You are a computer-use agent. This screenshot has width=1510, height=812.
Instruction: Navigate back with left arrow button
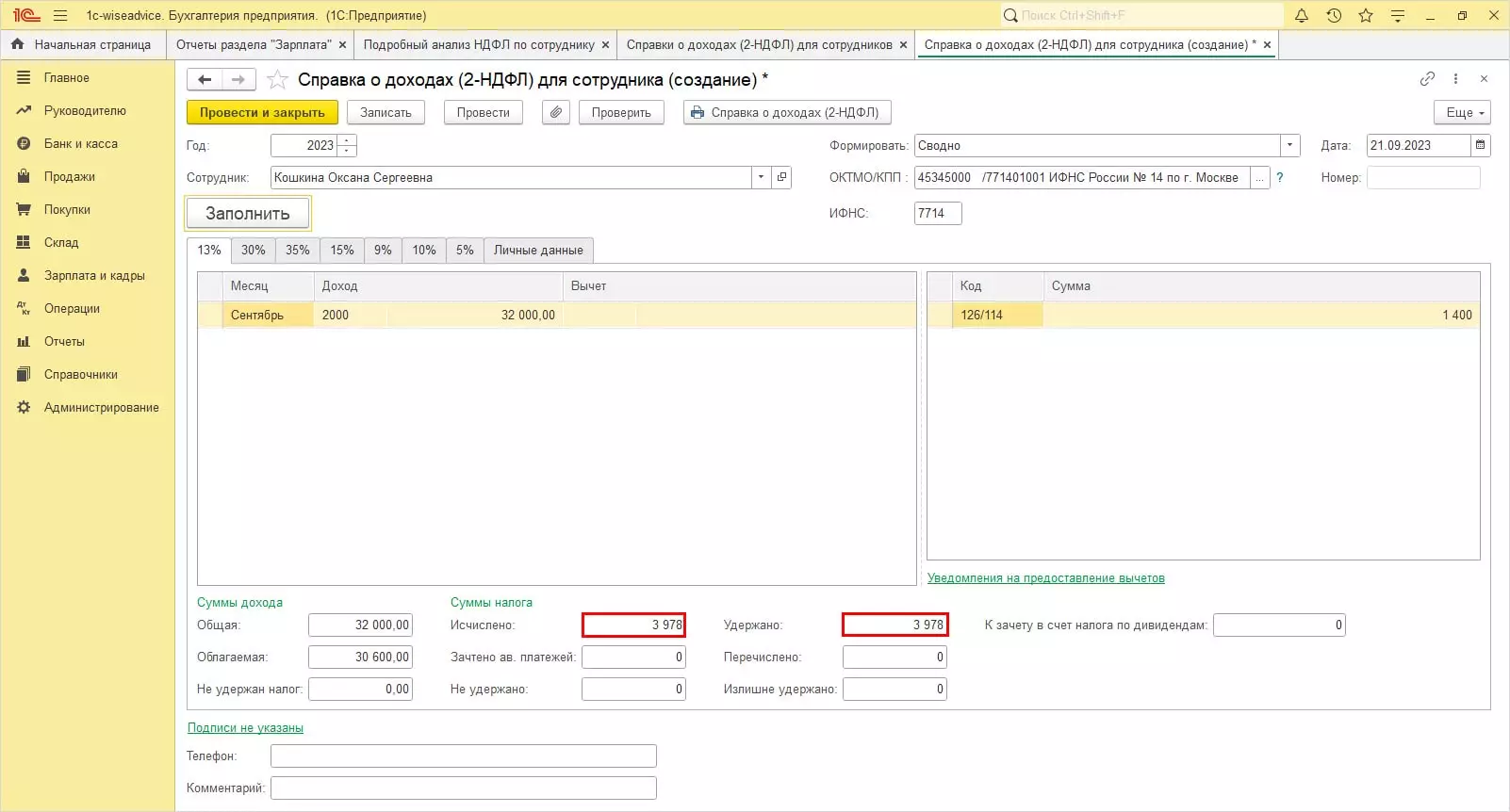(x=205, y=80)
